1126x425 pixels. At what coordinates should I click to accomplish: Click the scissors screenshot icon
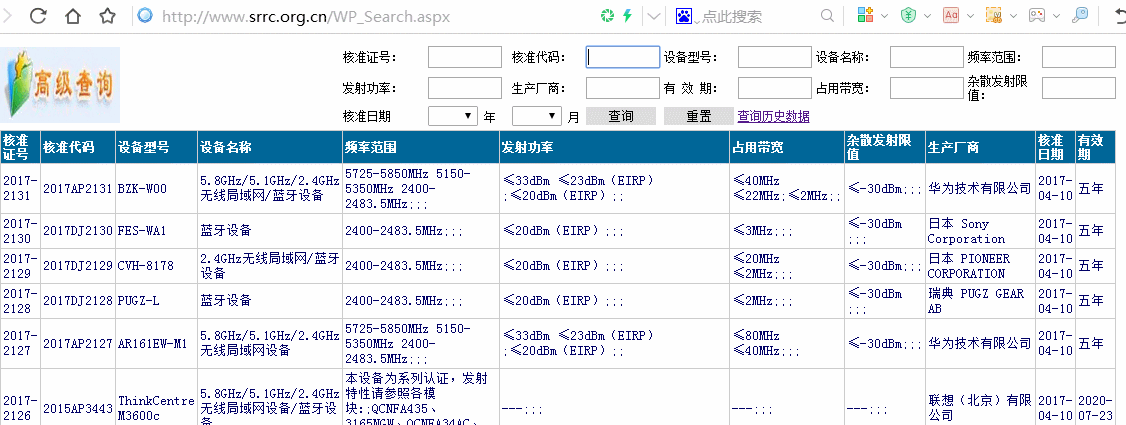click(x=994, y=14)
